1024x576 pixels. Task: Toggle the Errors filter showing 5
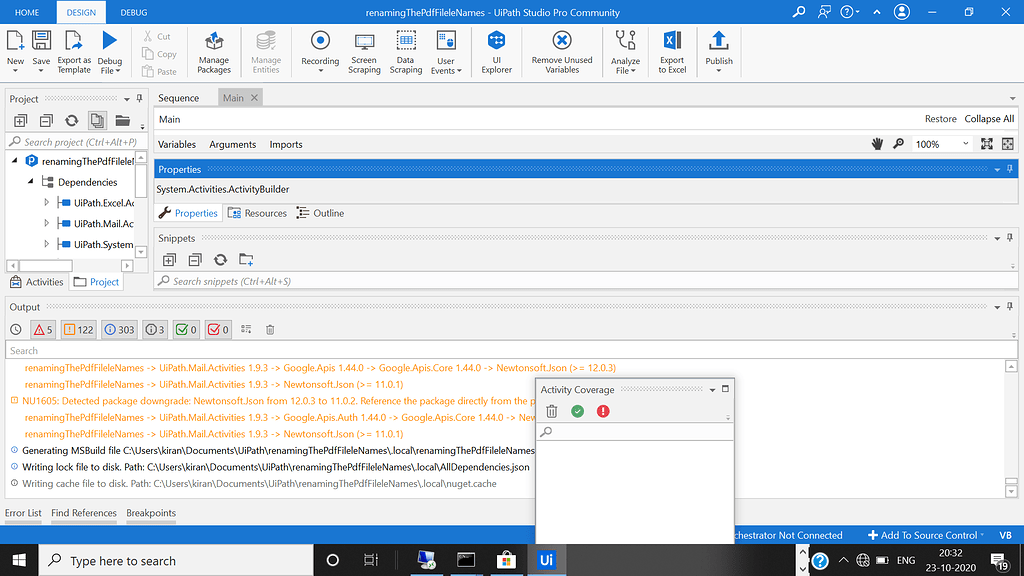click(42, 329)
